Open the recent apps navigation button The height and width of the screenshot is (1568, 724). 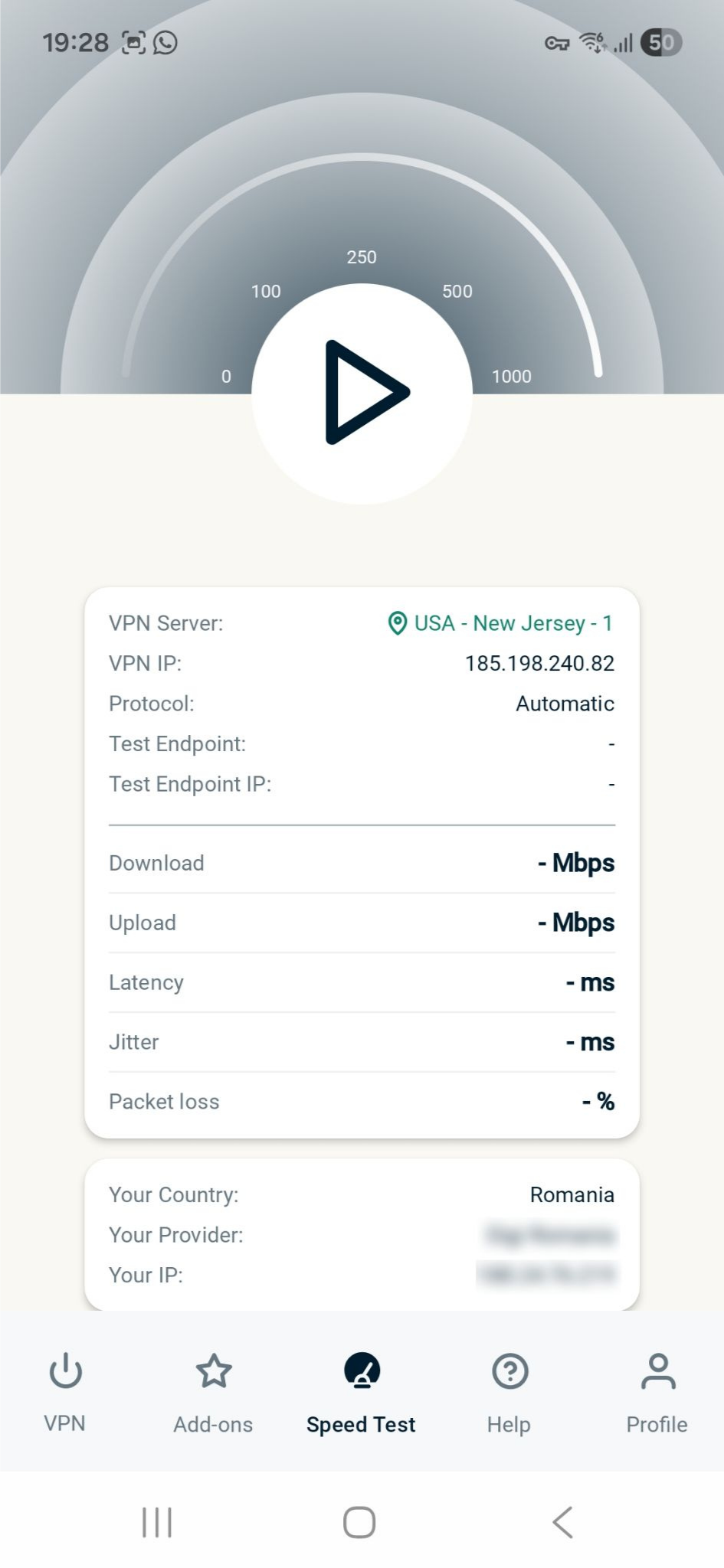coord(157,1522)
